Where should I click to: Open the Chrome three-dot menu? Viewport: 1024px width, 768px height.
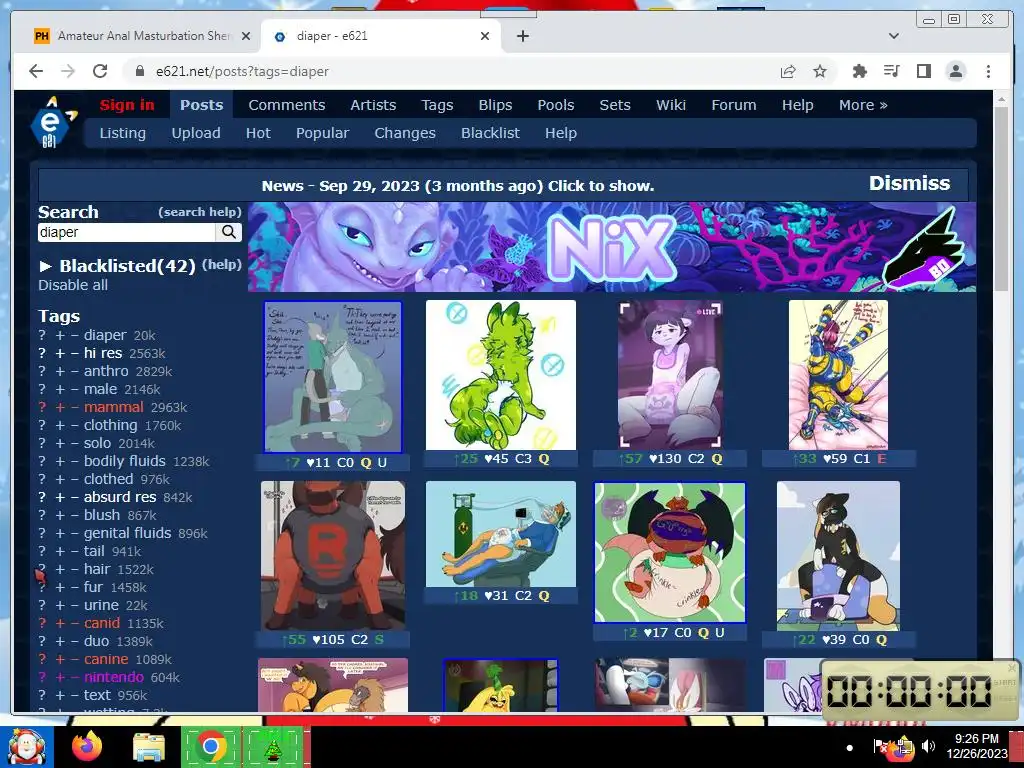[988, 71]
